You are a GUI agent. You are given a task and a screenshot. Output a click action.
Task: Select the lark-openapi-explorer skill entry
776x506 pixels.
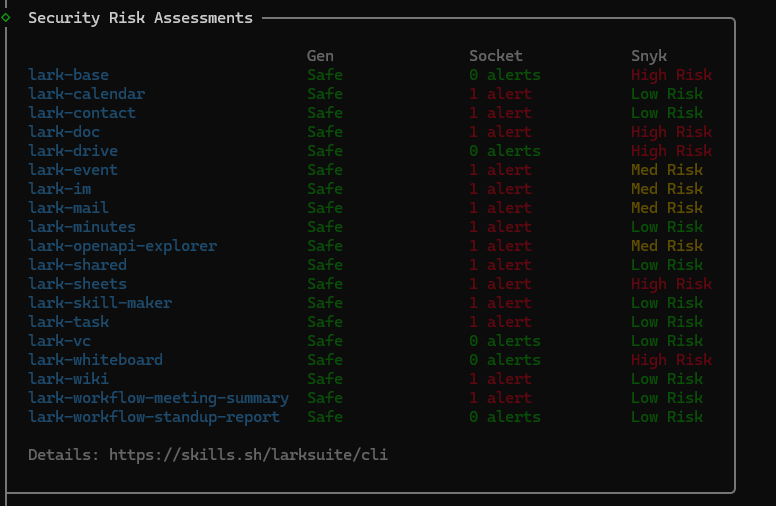coord(122,246)
